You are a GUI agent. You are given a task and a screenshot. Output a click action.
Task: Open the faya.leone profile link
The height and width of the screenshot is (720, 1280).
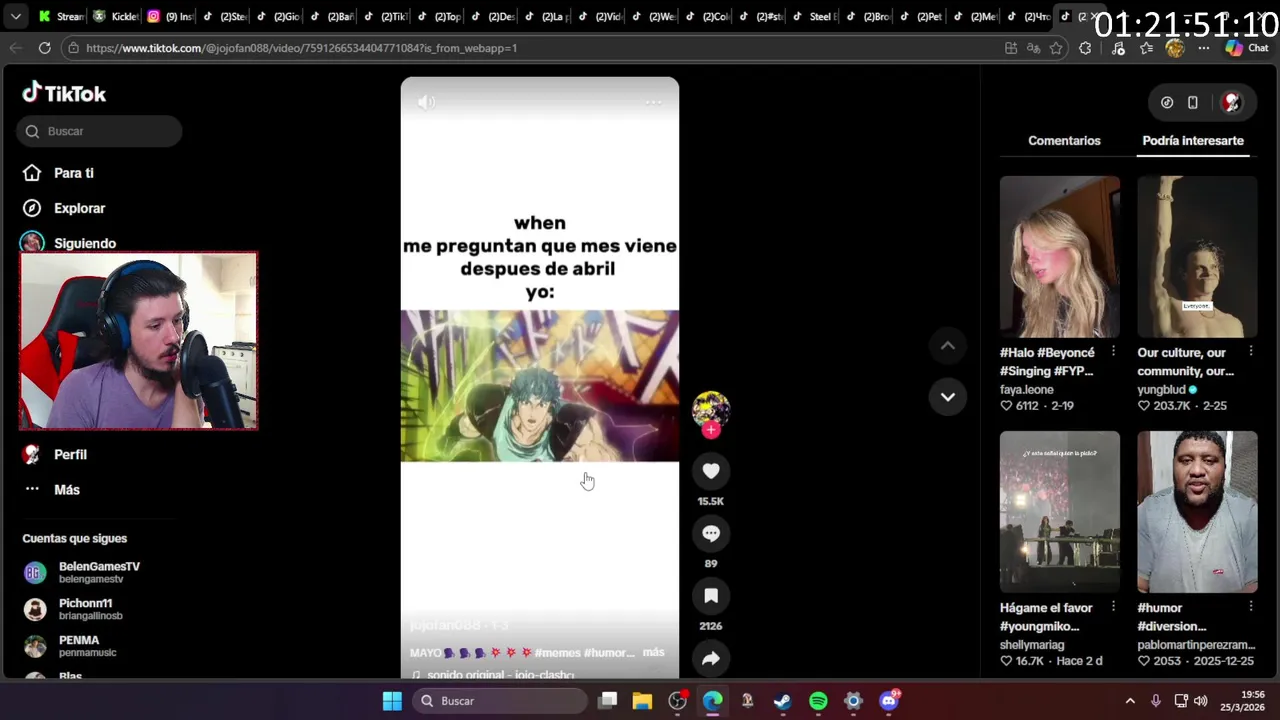tap(1027, 390)
